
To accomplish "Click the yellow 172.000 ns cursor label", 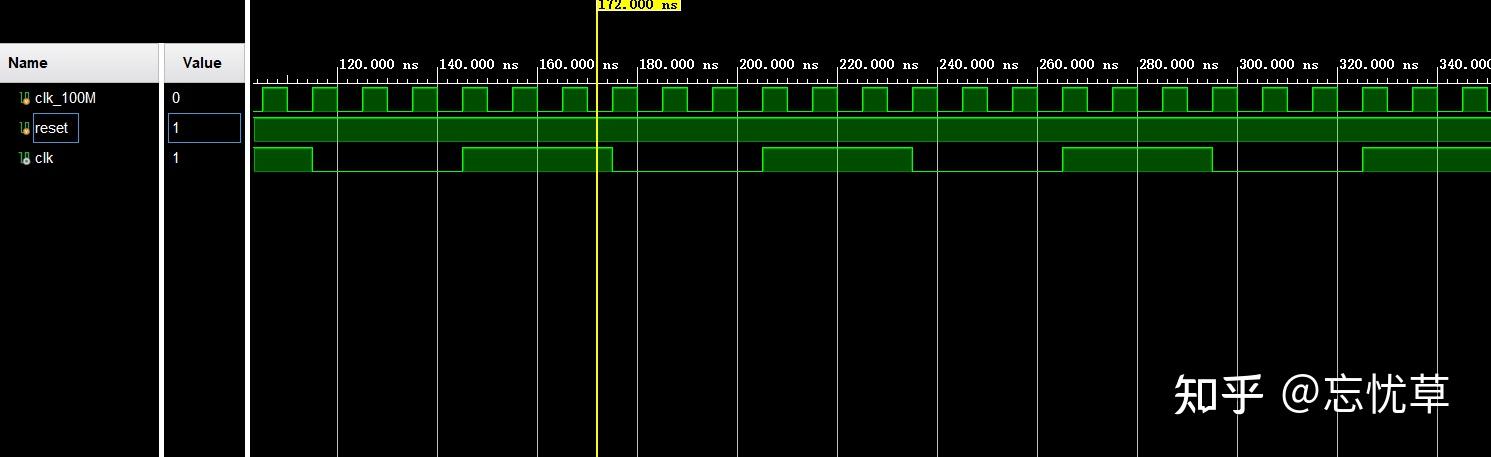I will 638,5.
